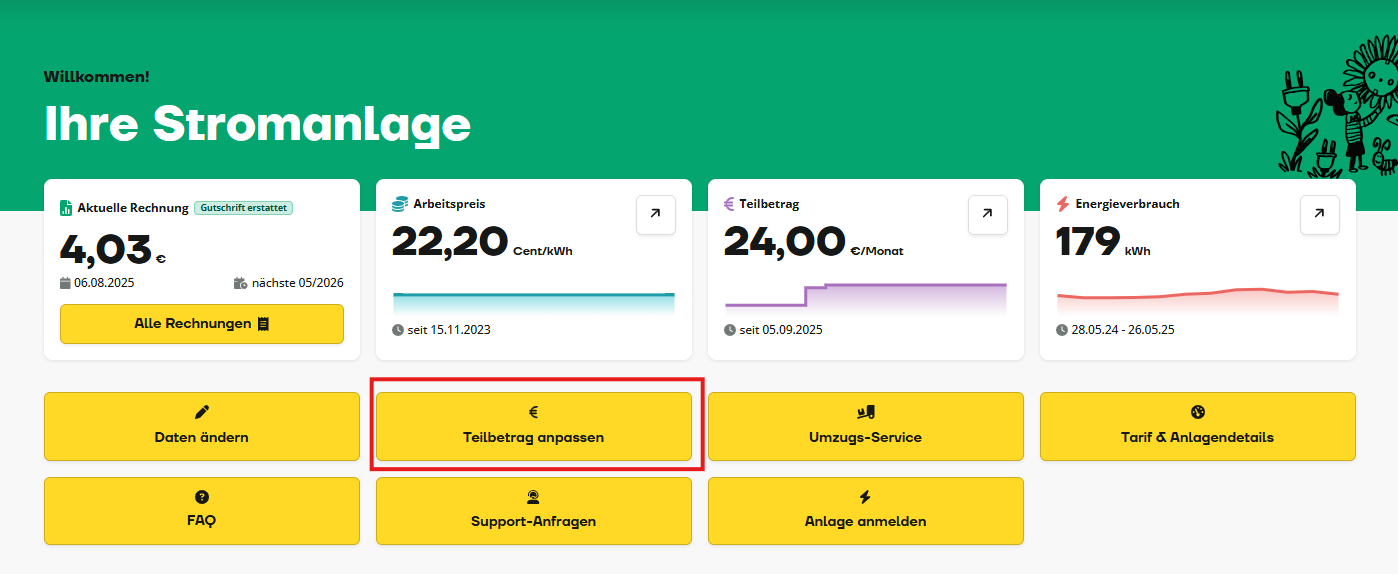
Task: Open the FAQ section
Action: click(202, 511)
